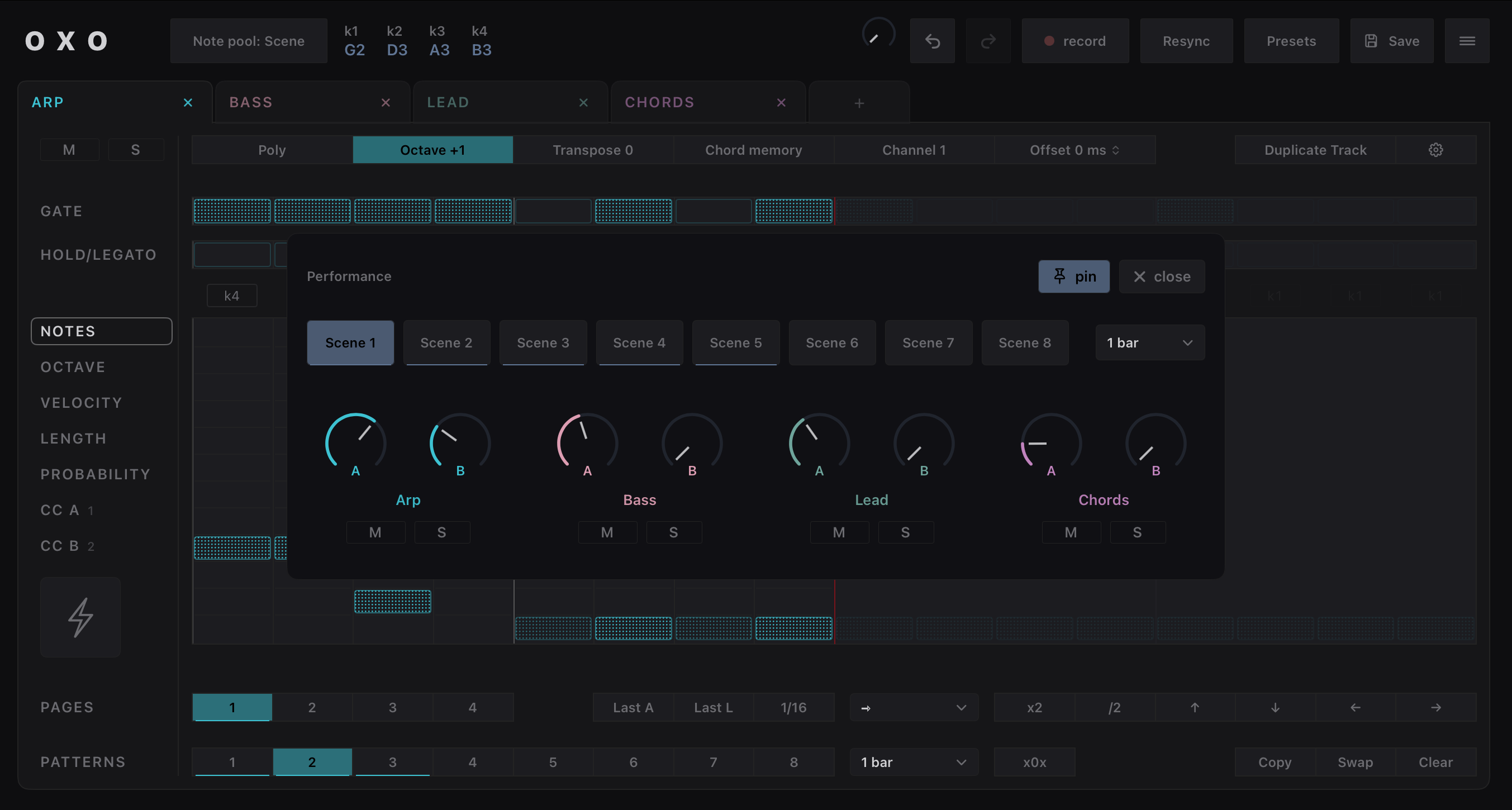Screen dimensions: 1512x810
Task: Close the BASS track tab
Action: click(386, 103)
